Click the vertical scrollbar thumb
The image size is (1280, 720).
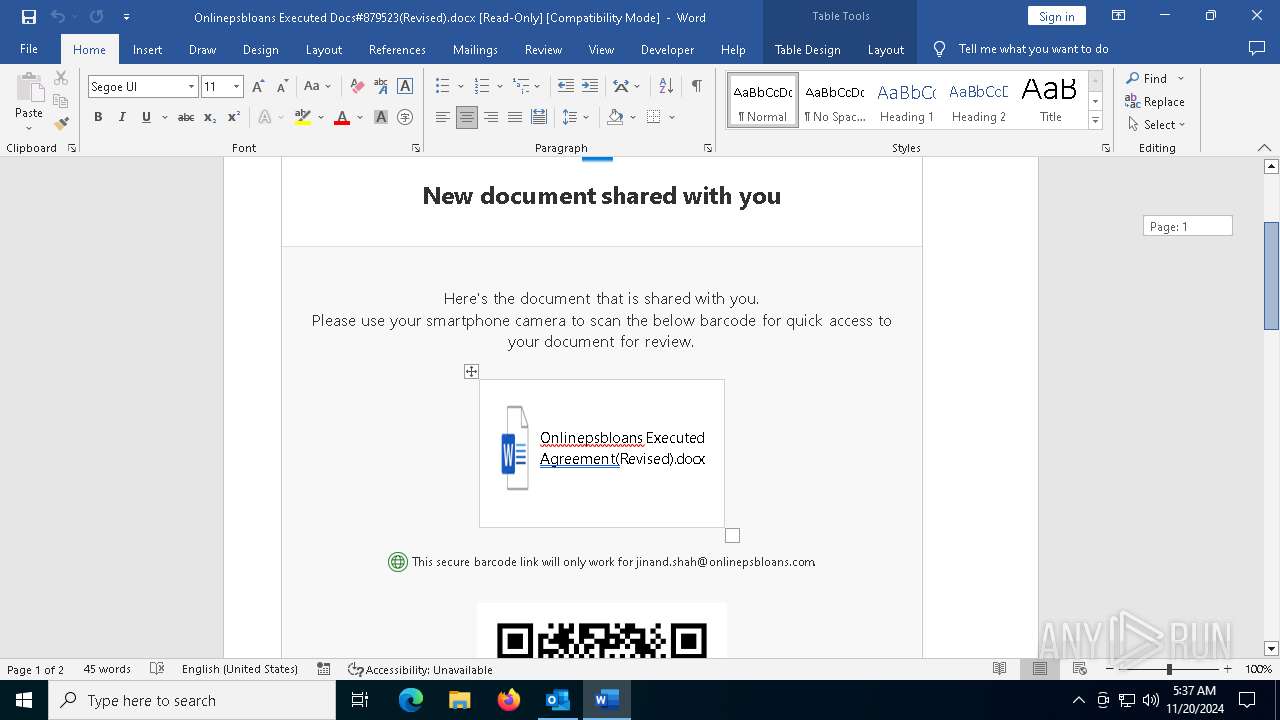[x=1271, y=275]
